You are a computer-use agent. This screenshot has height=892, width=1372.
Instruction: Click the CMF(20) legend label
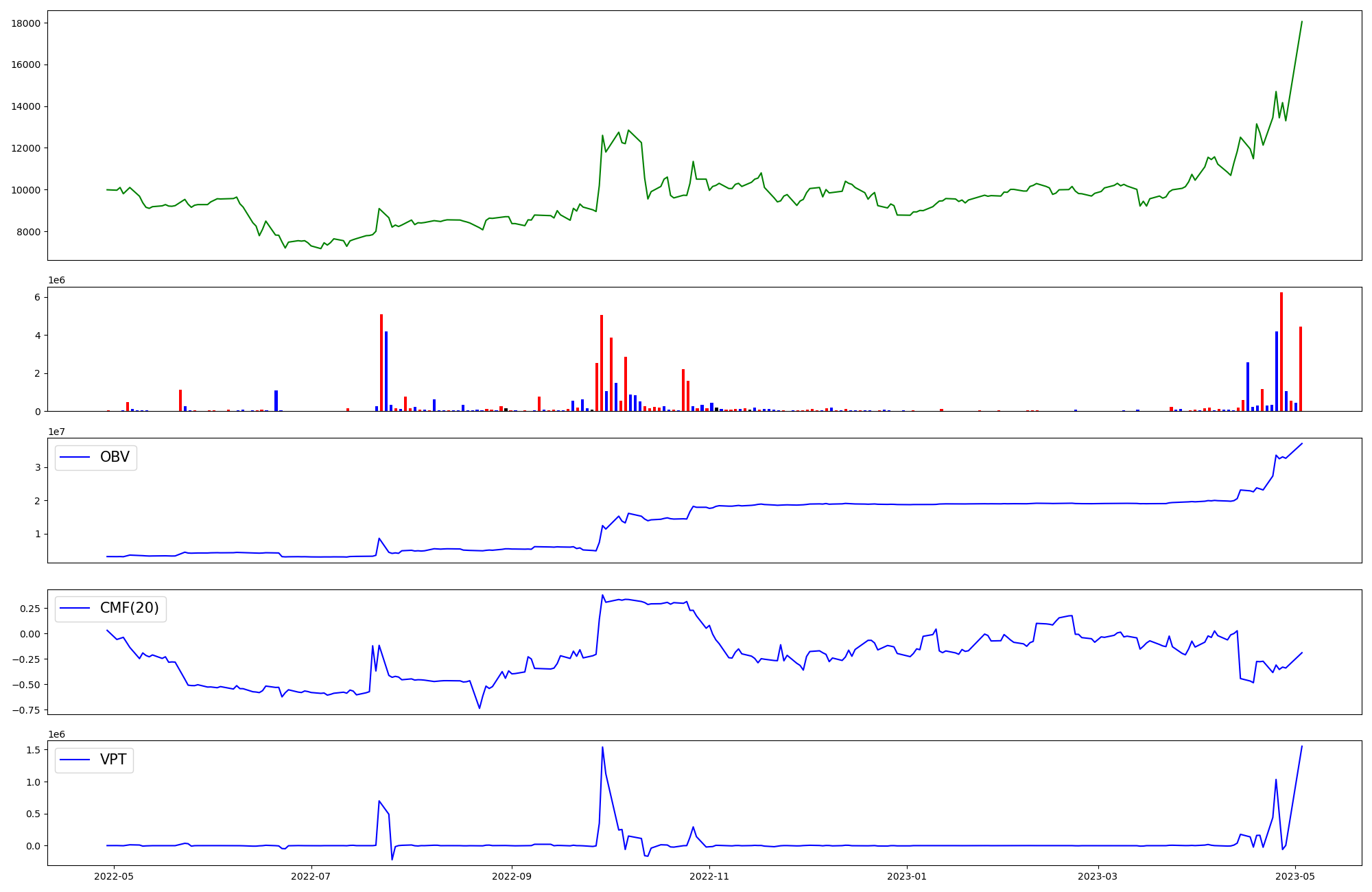[x=129, y=608]
